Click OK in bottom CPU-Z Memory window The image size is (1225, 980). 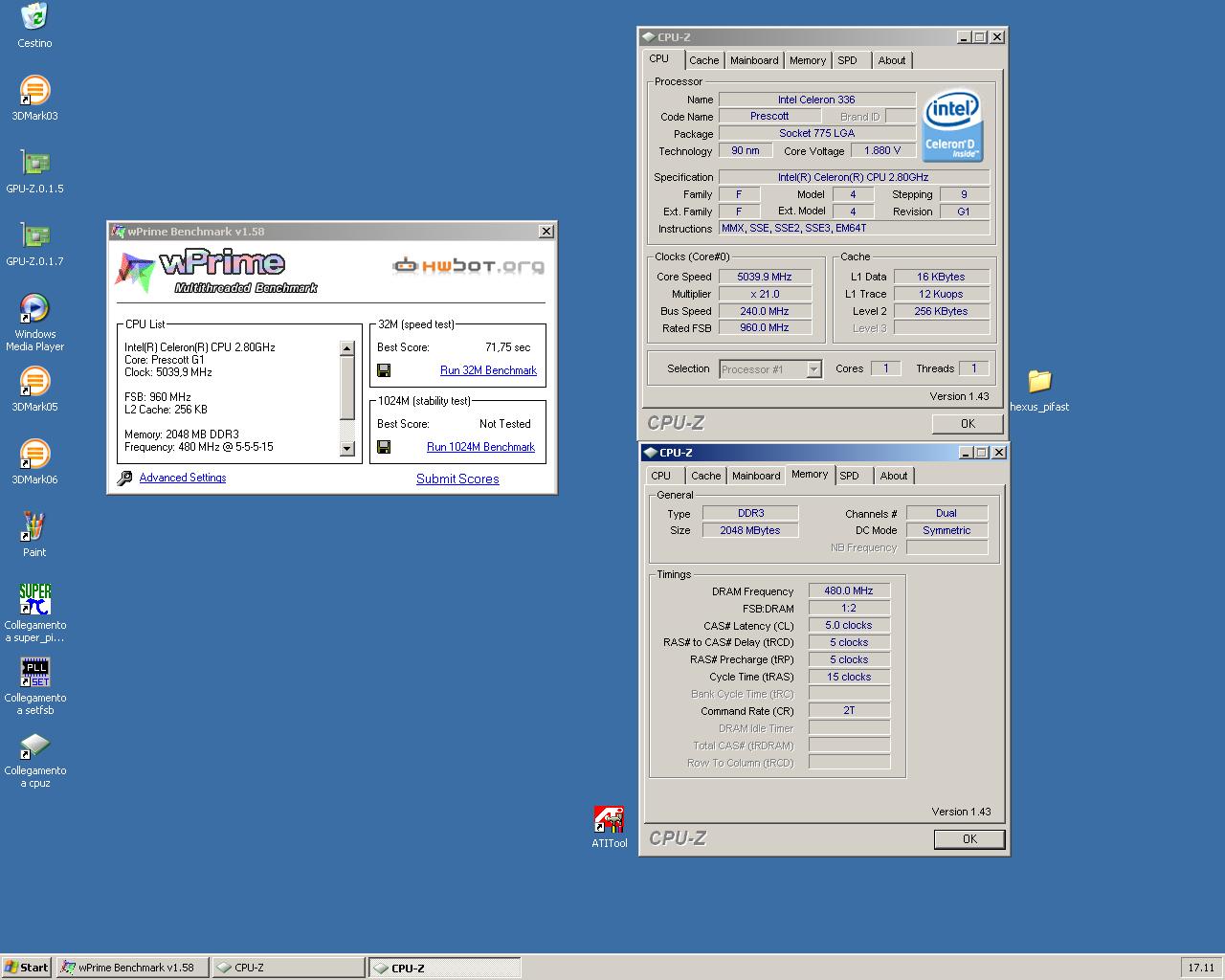tap(969, 838)
